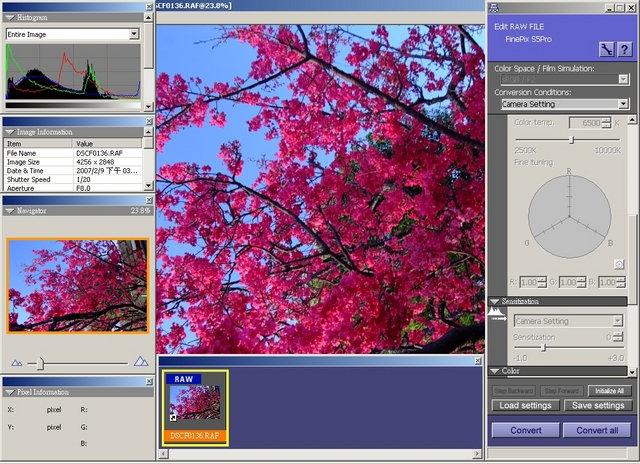The width and height of the screenshot is (640, 464).
Task: Open help with the question mark icon
Action: coord(624,50)
